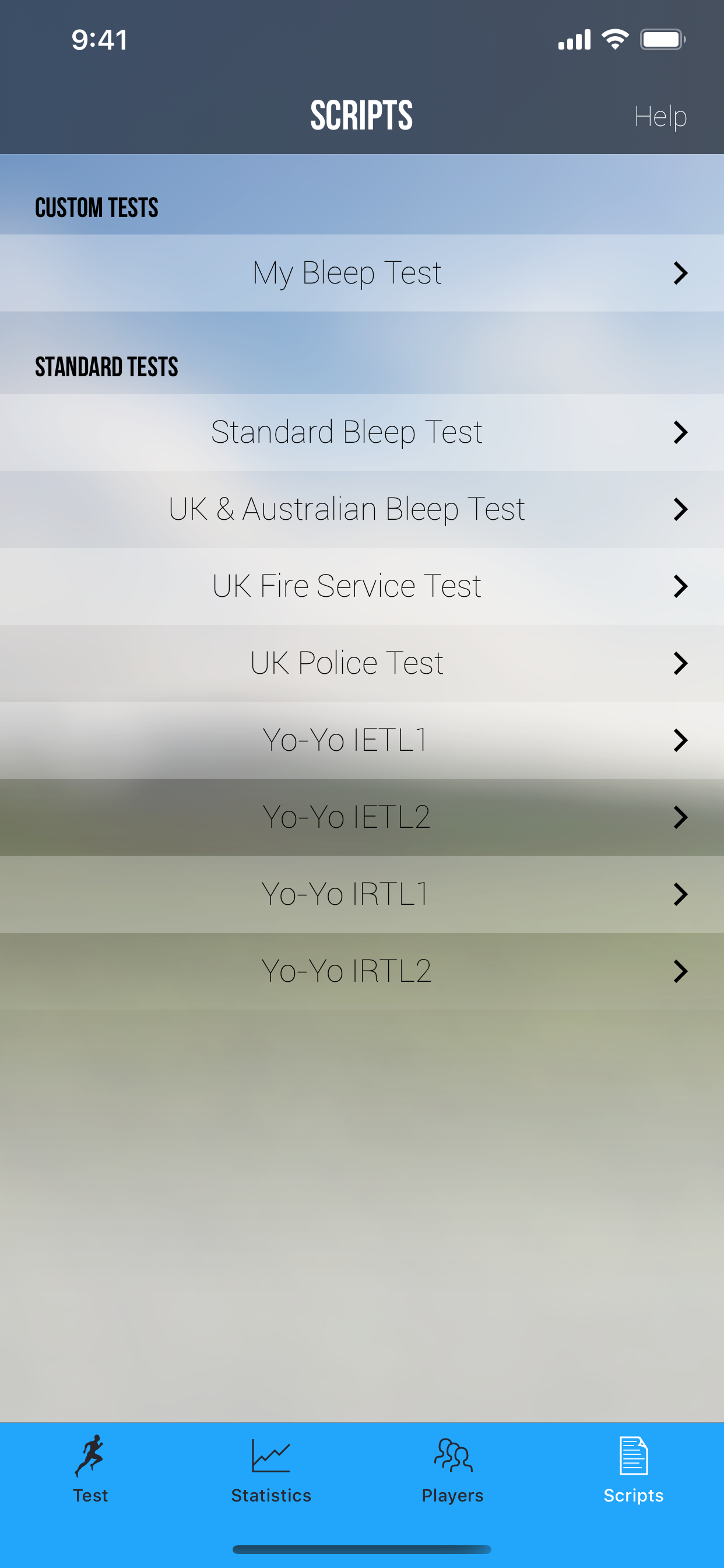
Task: Open chevron for UK Police Test
Action: point(680,663)
